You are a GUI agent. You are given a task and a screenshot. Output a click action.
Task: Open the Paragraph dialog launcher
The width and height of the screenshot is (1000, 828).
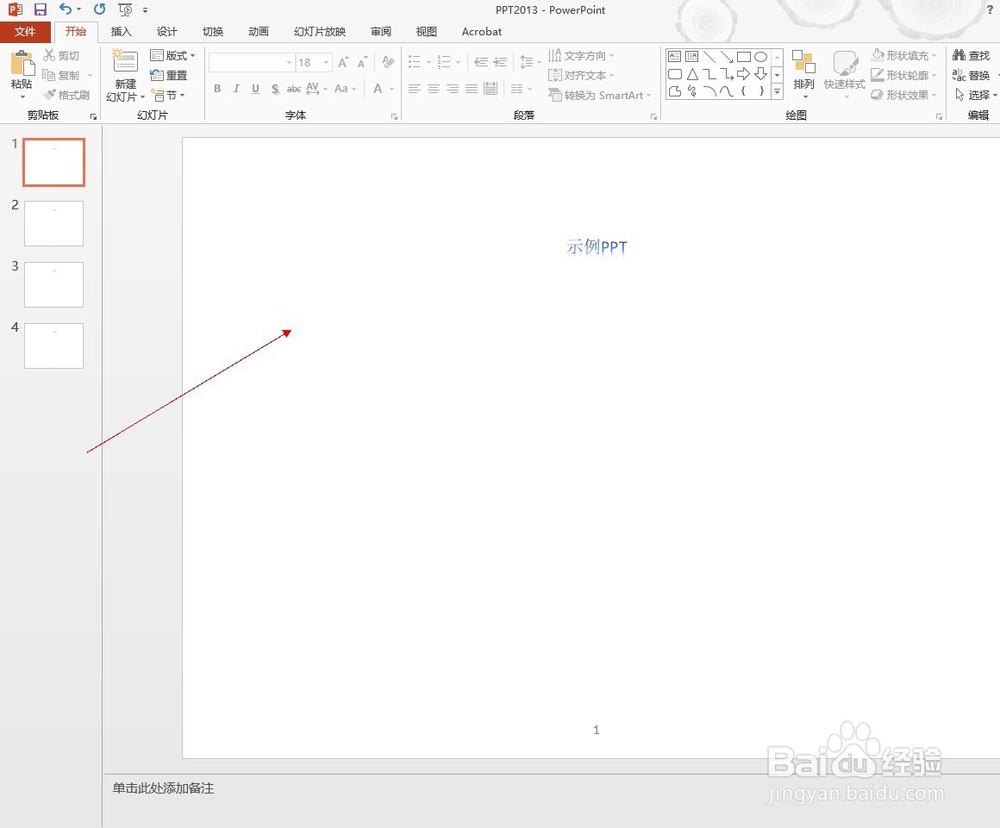pos(654,117)
